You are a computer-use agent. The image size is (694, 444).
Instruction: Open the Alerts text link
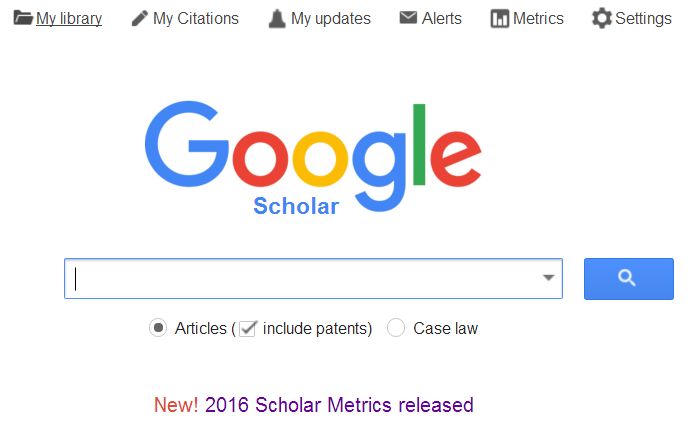[x=442, y=18]
